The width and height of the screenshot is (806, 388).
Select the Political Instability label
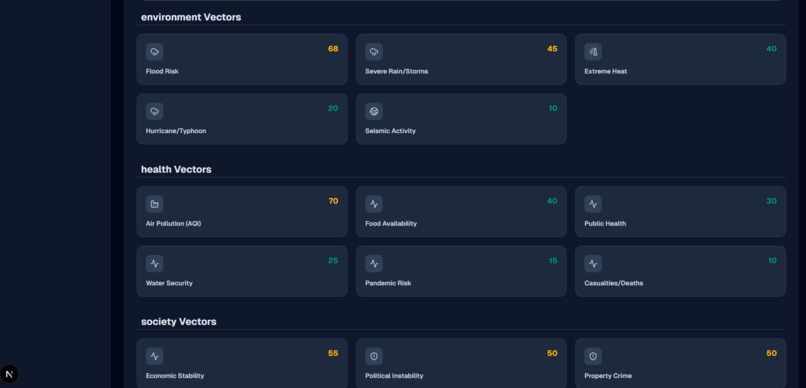coord(394,376)
